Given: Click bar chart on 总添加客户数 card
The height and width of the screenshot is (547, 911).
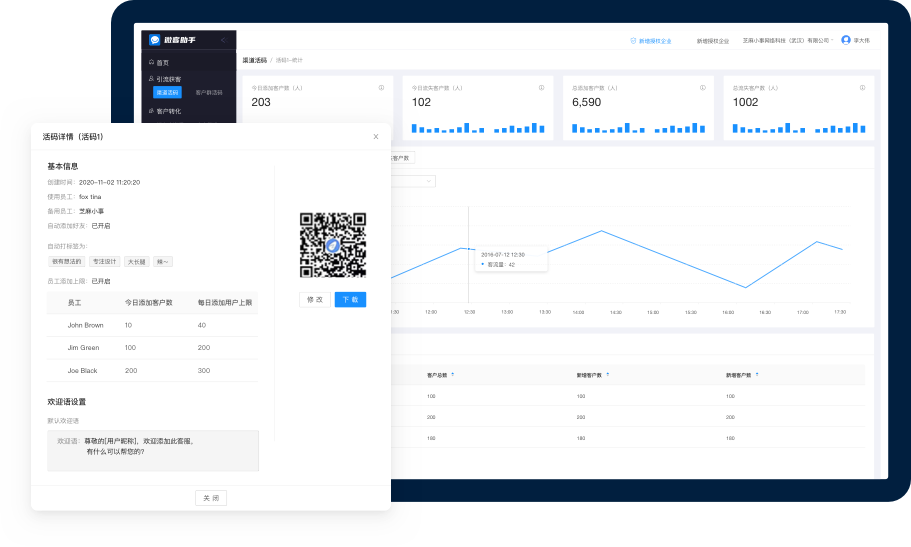Looking at the screenshot, I should coord(638,128).
